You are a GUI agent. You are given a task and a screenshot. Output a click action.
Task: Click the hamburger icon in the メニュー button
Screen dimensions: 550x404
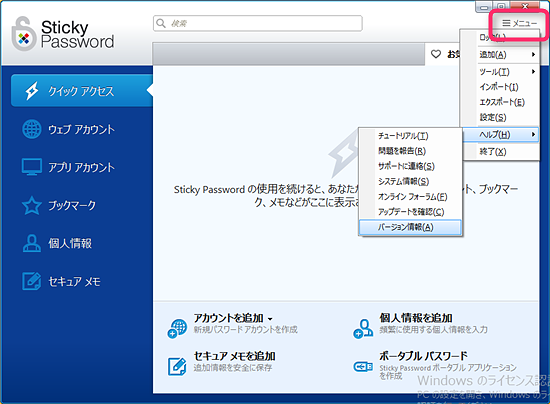pyautogui.click(x=506, y=23)
